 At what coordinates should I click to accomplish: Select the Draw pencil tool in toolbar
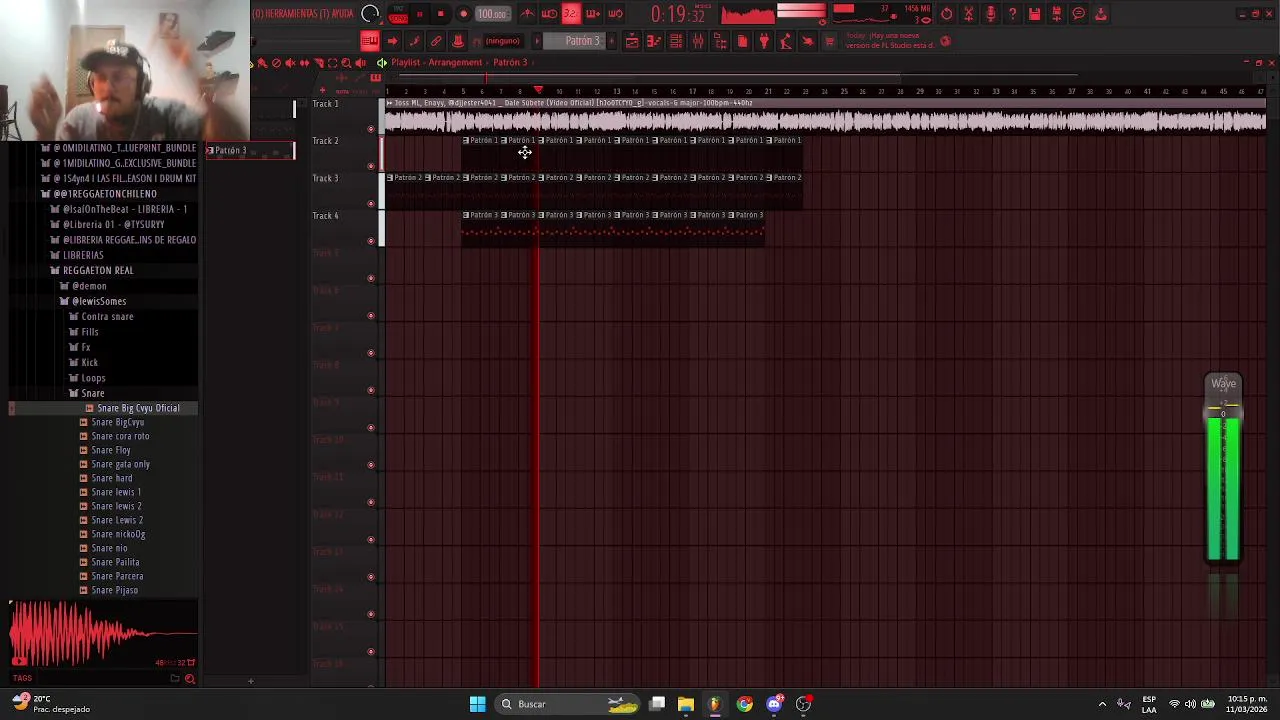(x=414, y=41)
